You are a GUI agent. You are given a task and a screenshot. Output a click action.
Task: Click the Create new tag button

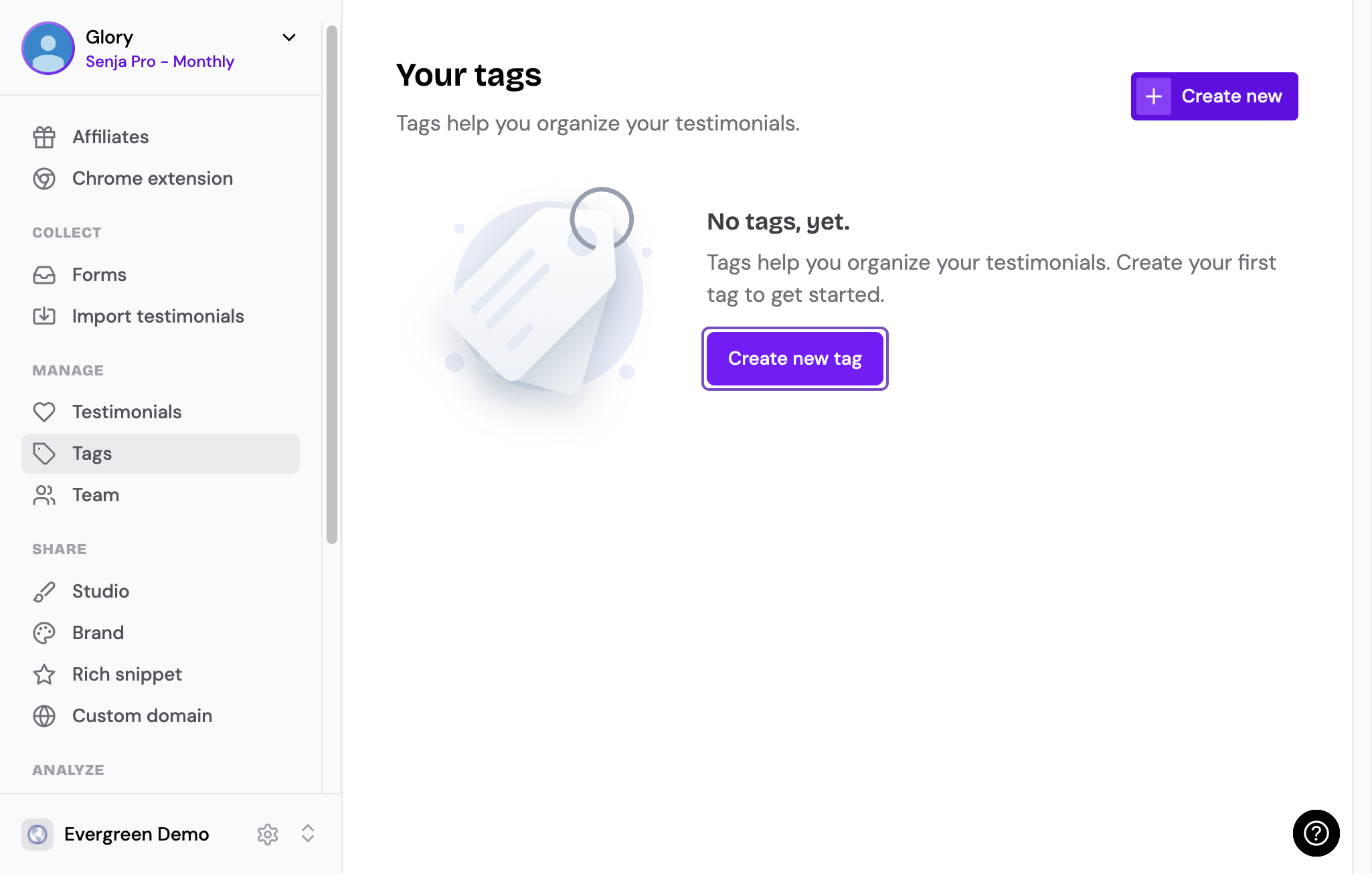coord(795,359)
